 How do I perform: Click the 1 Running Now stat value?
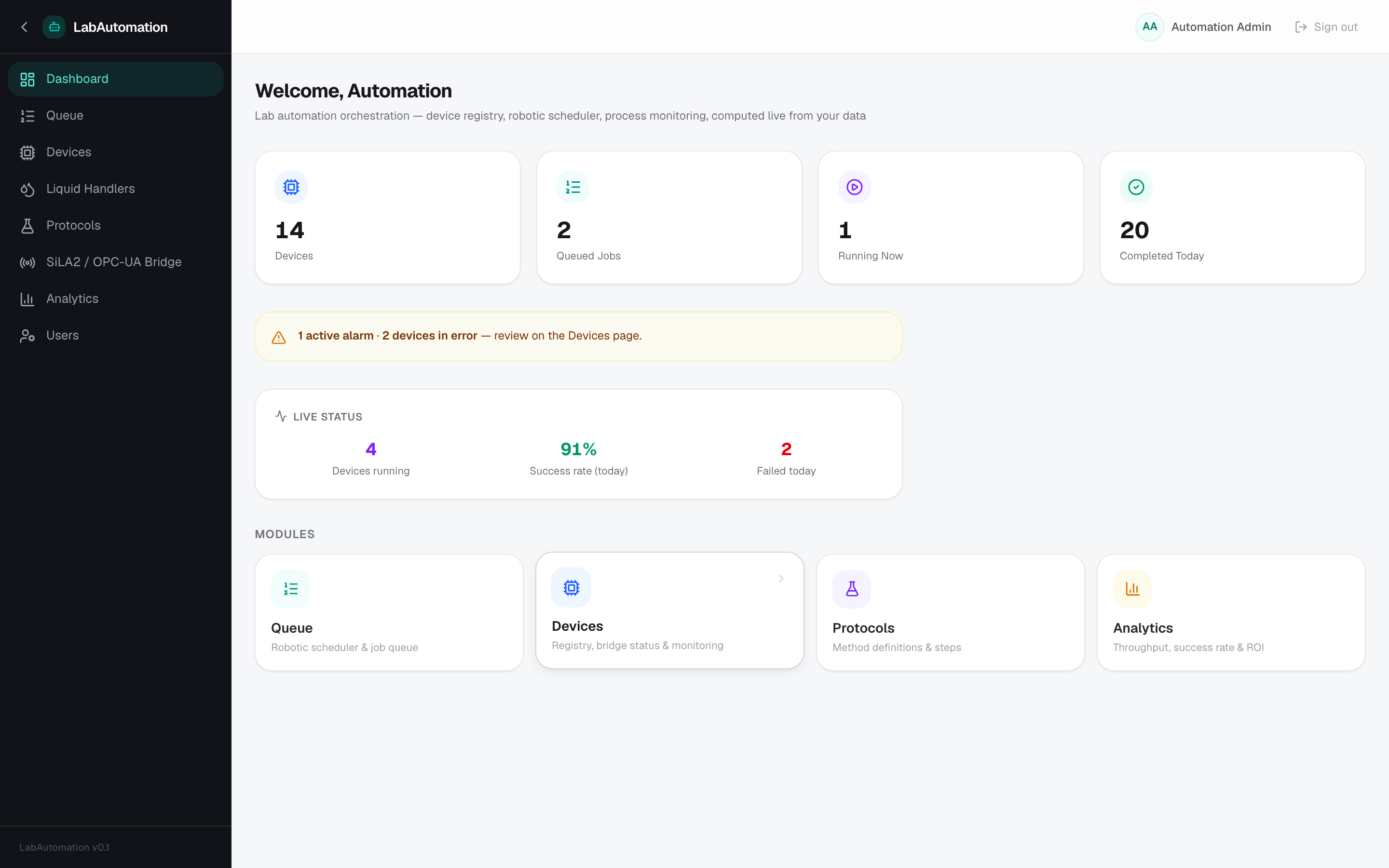(845, 230)
